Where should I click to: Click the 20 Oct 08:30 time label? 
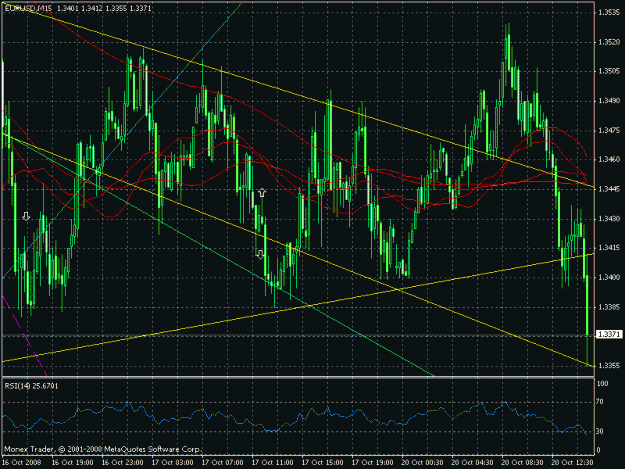pos(523,462)
